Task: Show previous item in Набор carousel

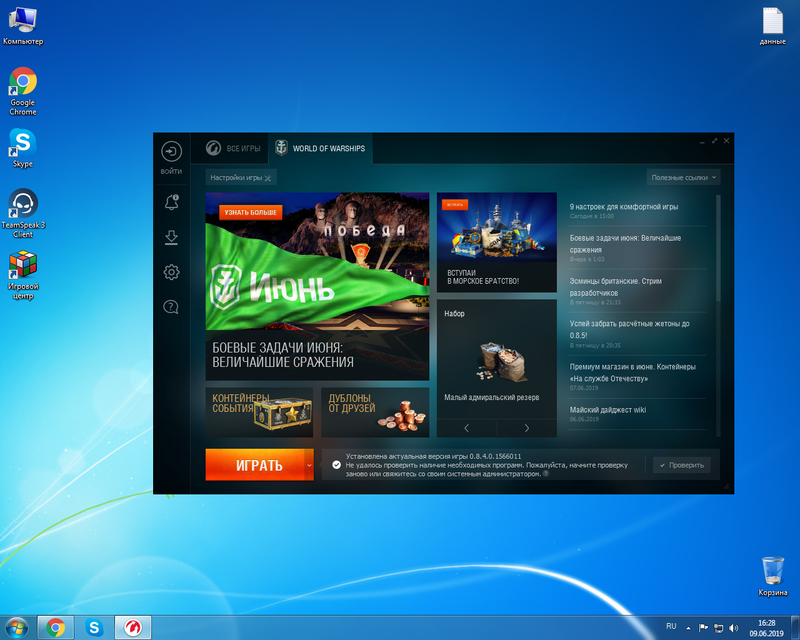Action: [x=466, y=428]
